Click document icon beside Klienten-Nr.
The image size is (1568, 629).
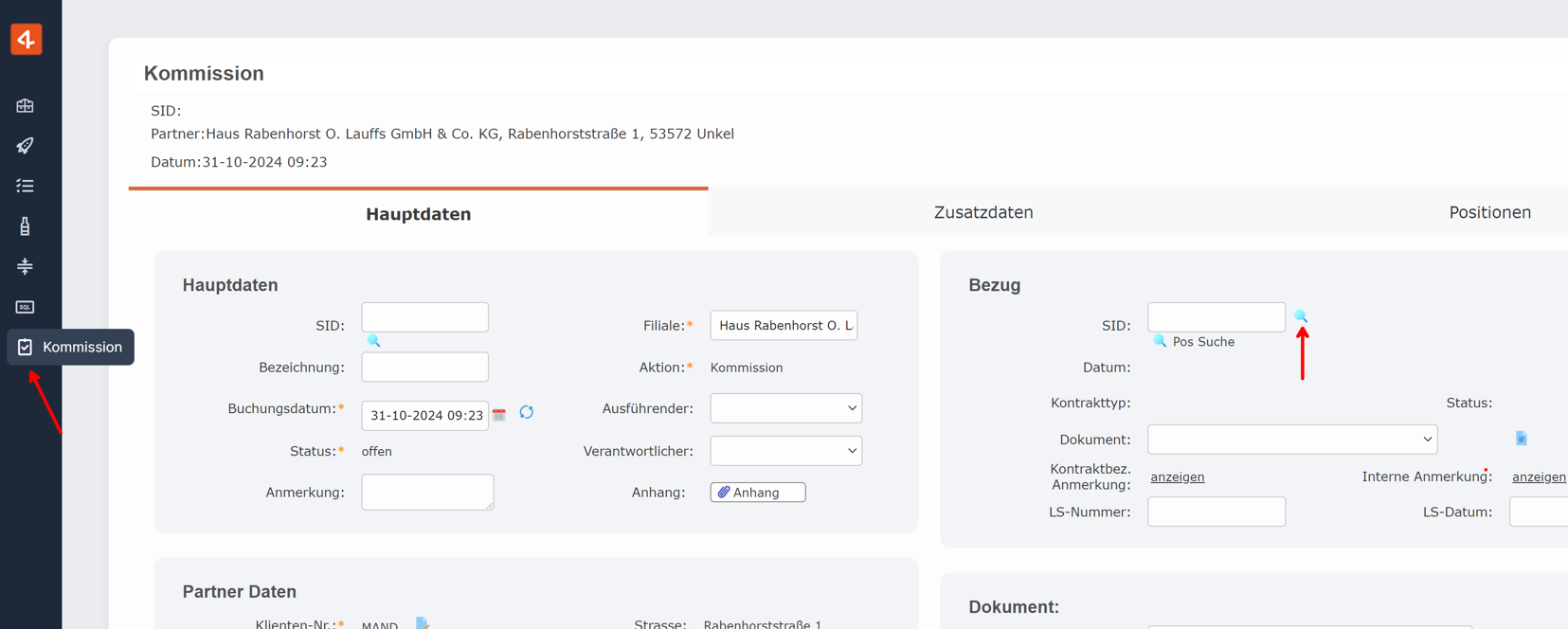tap(423, 622)
